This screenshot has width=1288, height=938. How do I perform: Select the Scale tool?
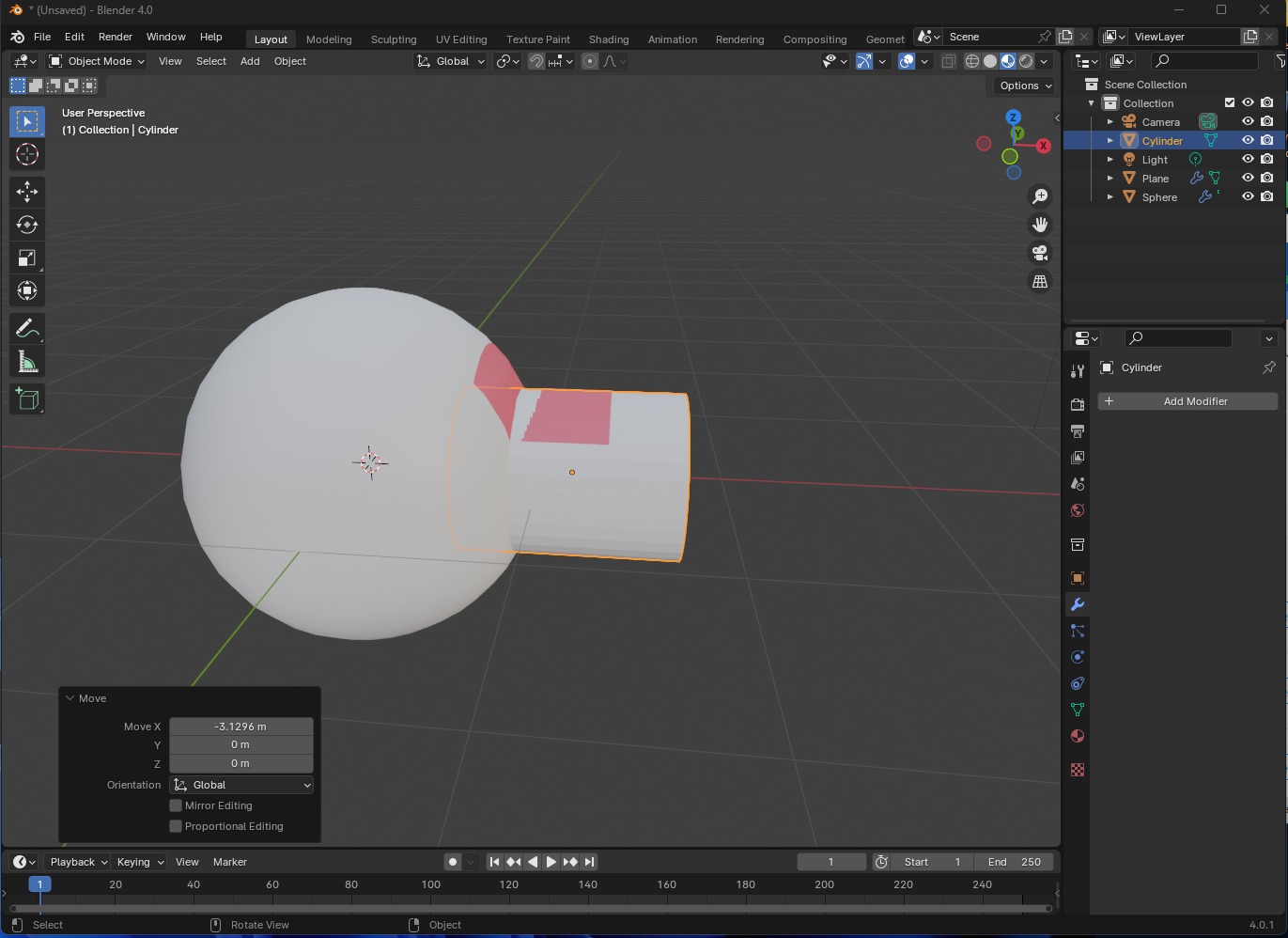tap(27, 258)
